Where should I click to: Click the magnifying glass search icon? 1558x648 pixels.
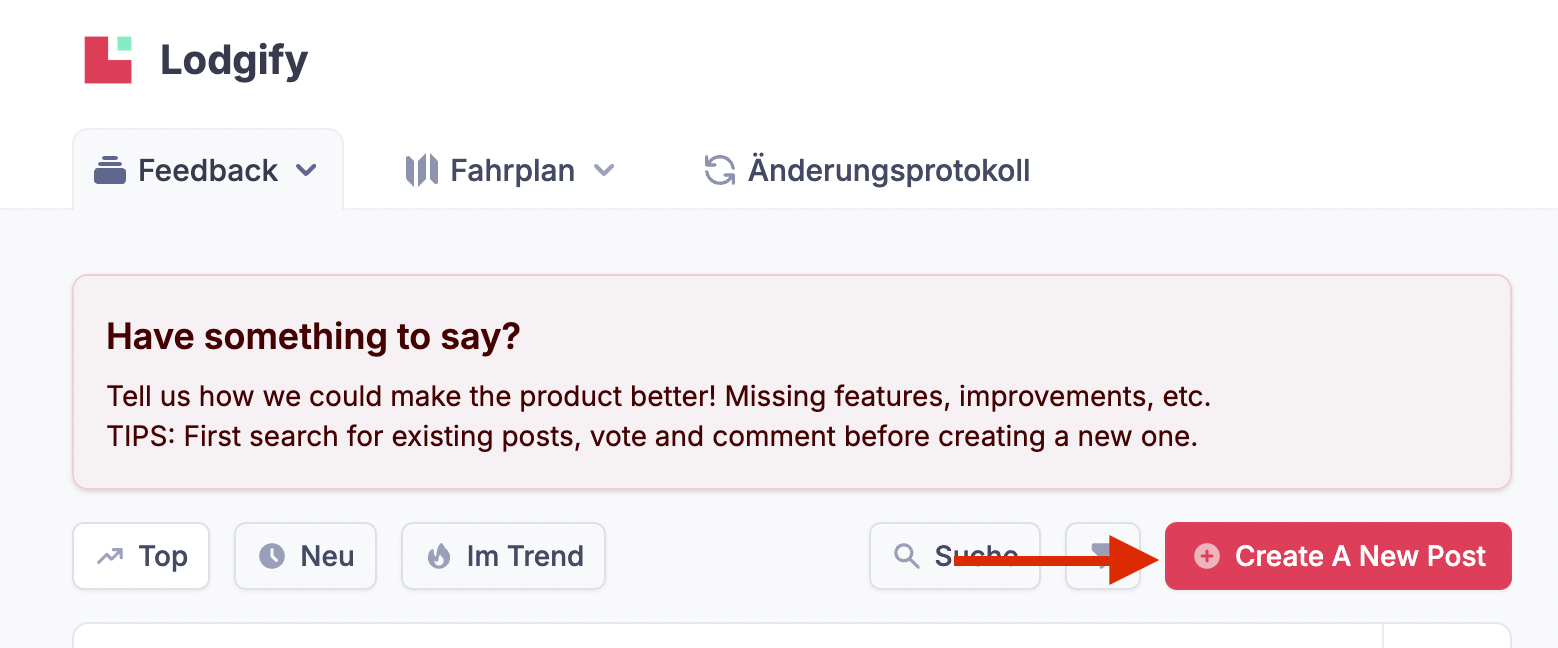click(907, 556)
